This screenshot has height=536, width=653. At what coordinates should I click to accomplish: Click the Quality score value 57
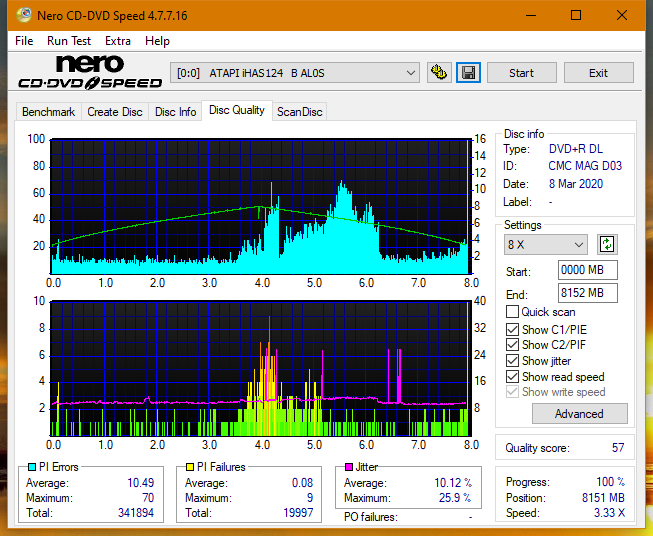pyautogui.click(x=618, y=448)
